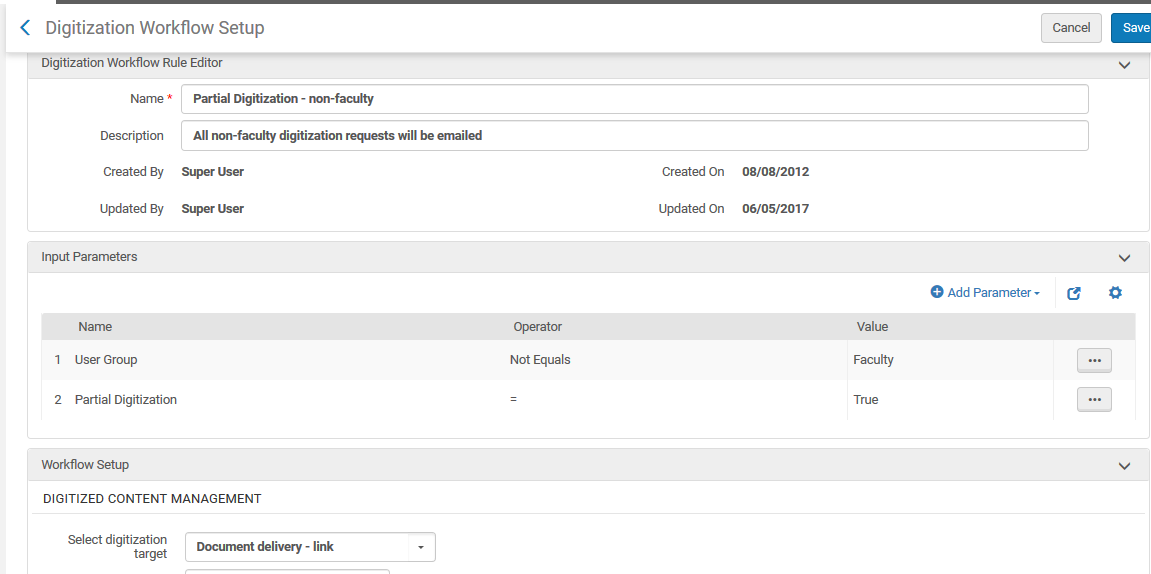Click the Name column header
Viewport: 1151px width, 574px height.
[95, 327]
